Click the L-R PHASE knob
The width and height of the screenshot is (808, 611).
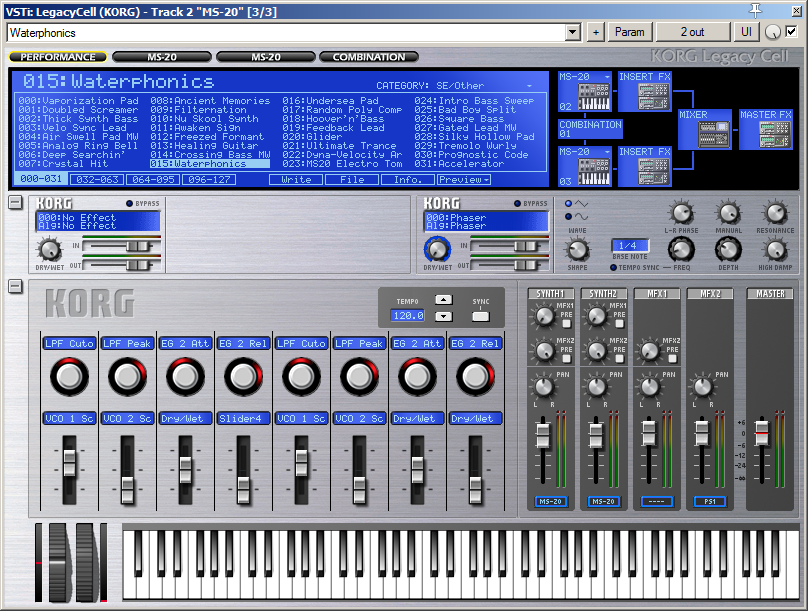click(681, 213)
